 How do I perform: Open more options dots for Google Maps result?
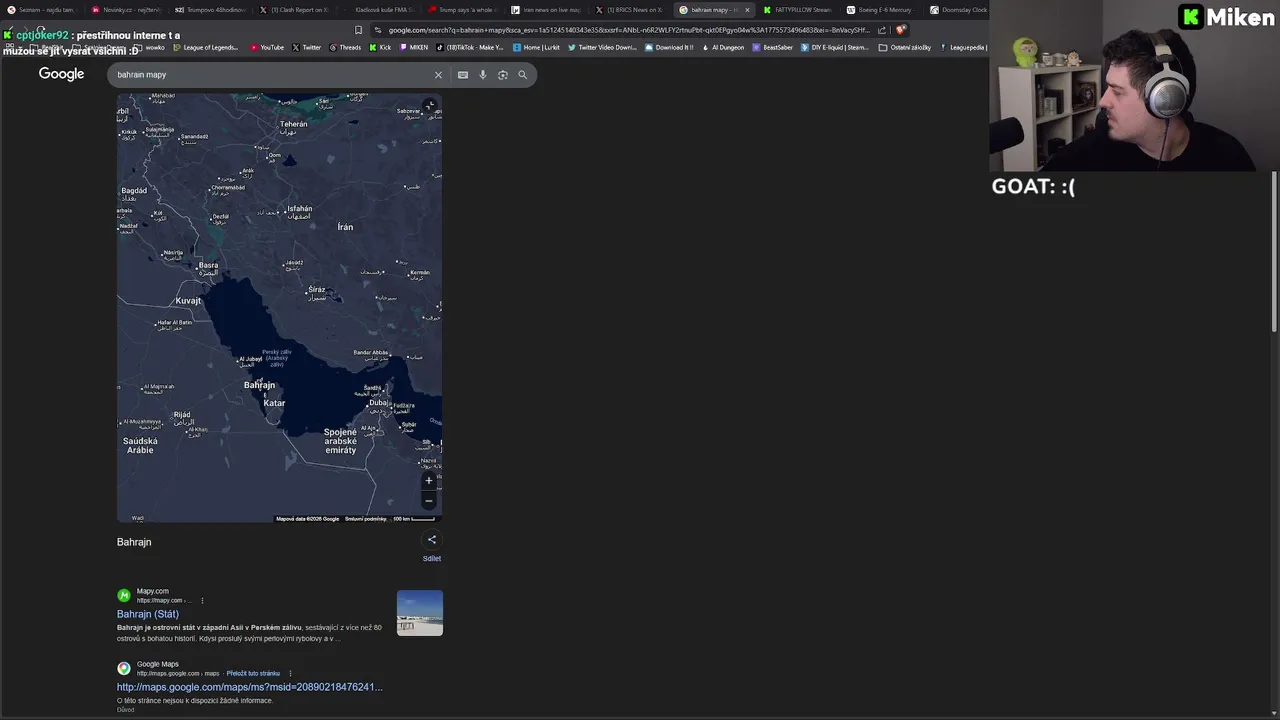coord(290,674)
